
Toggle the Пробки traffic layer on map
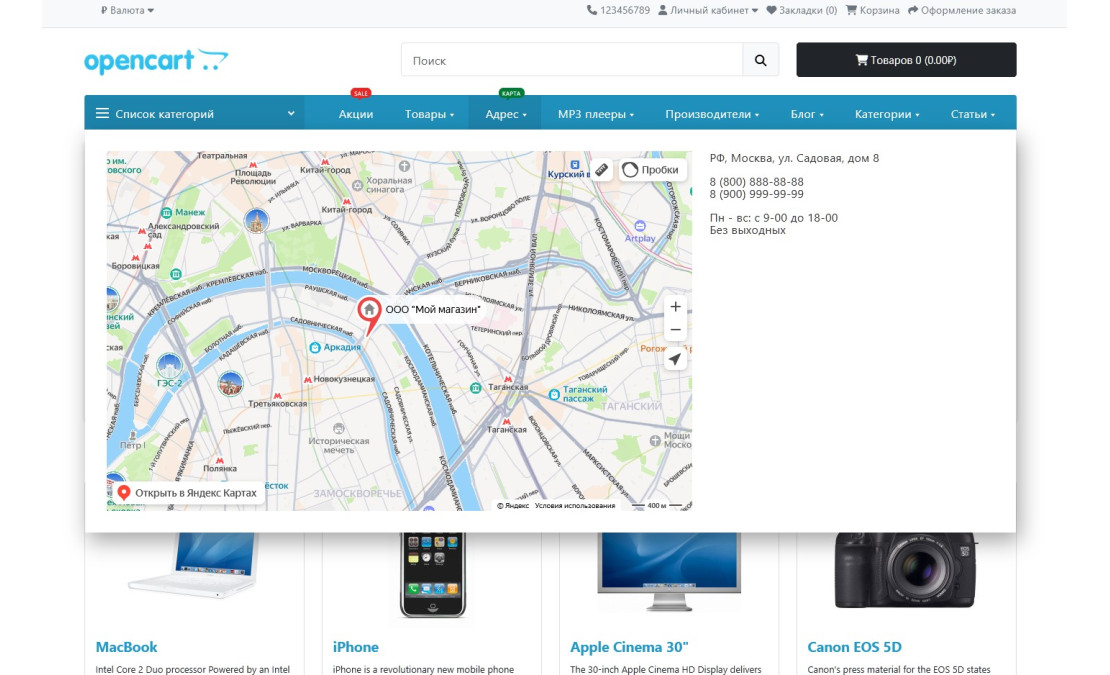click(651, 169)
